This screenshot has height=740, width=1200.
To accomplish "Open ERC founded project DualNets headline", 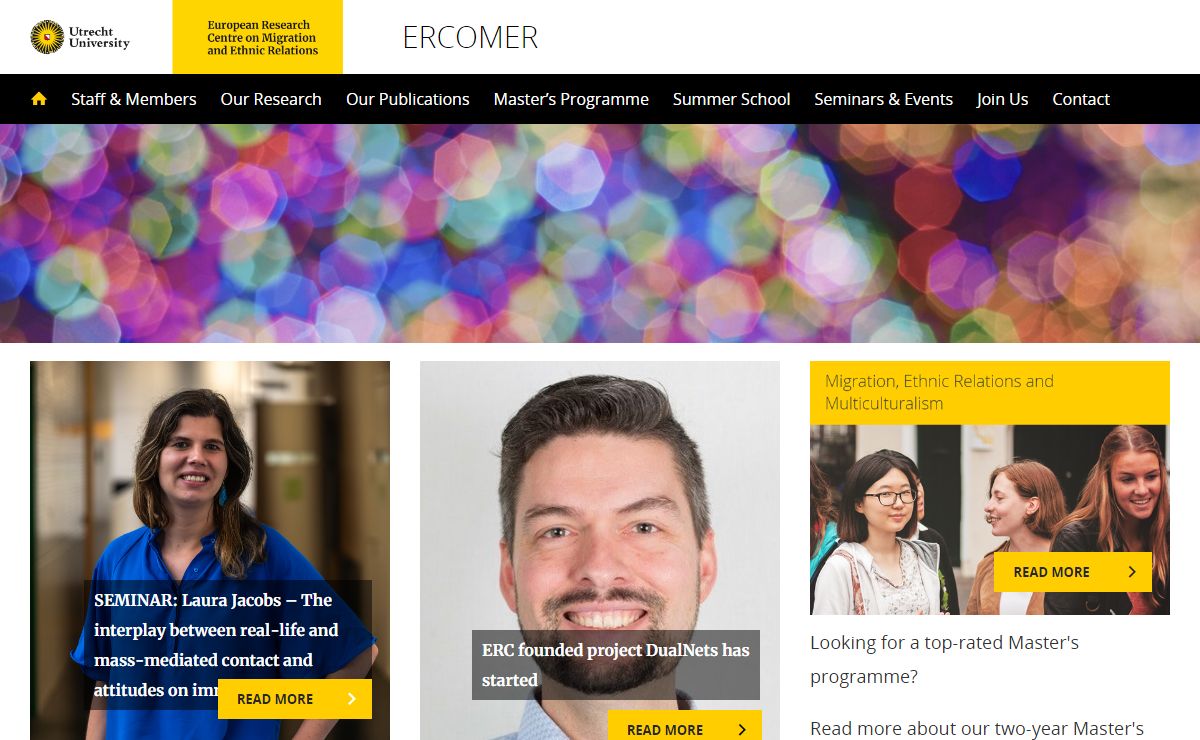I will (x=615, y=665).
